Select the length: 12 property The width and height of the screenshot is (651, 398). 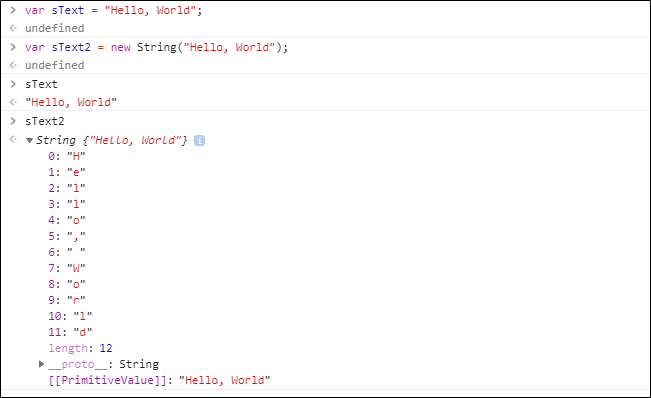(x=81, y=348)
